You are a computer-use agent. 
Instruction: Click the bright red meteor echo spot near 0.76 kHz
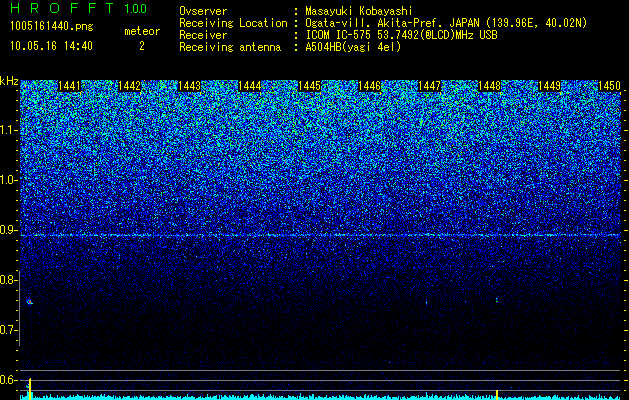point(29,302)
